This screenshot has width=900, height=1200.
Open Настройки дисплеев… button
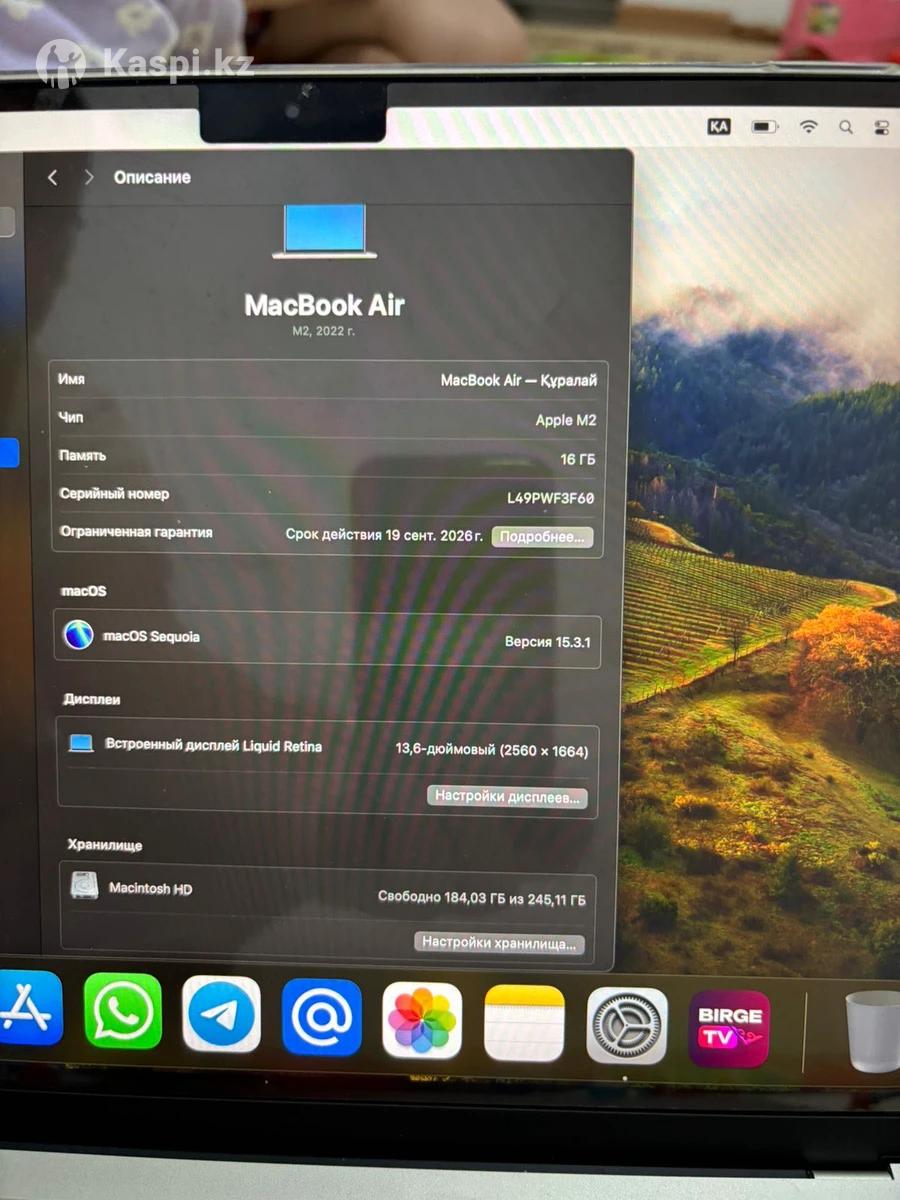coord(507,797)
